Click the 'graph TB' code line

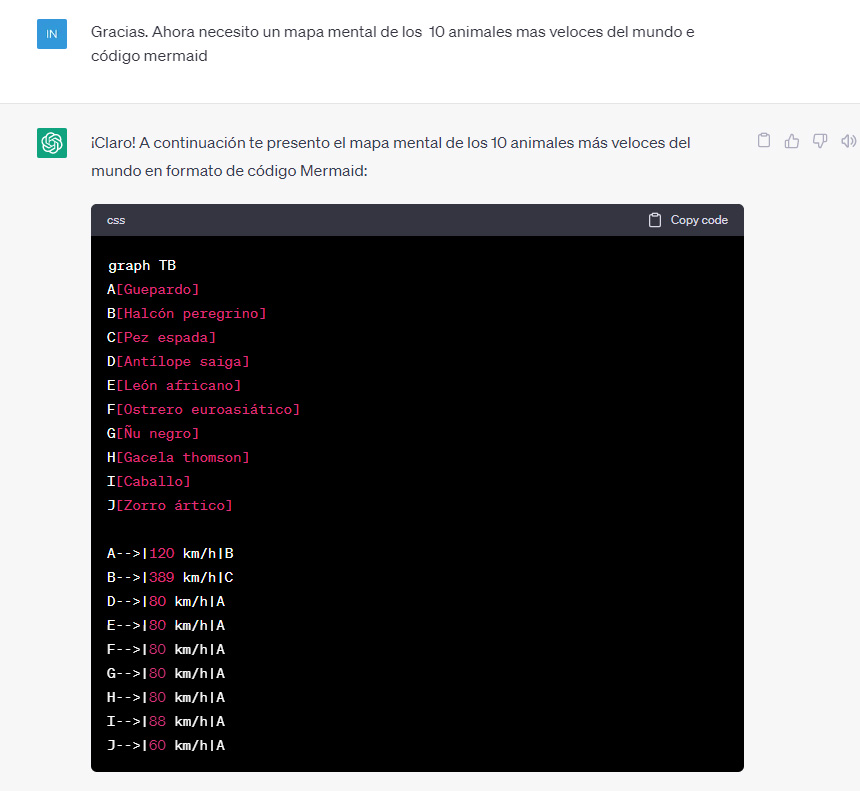[x=142, y=265]
